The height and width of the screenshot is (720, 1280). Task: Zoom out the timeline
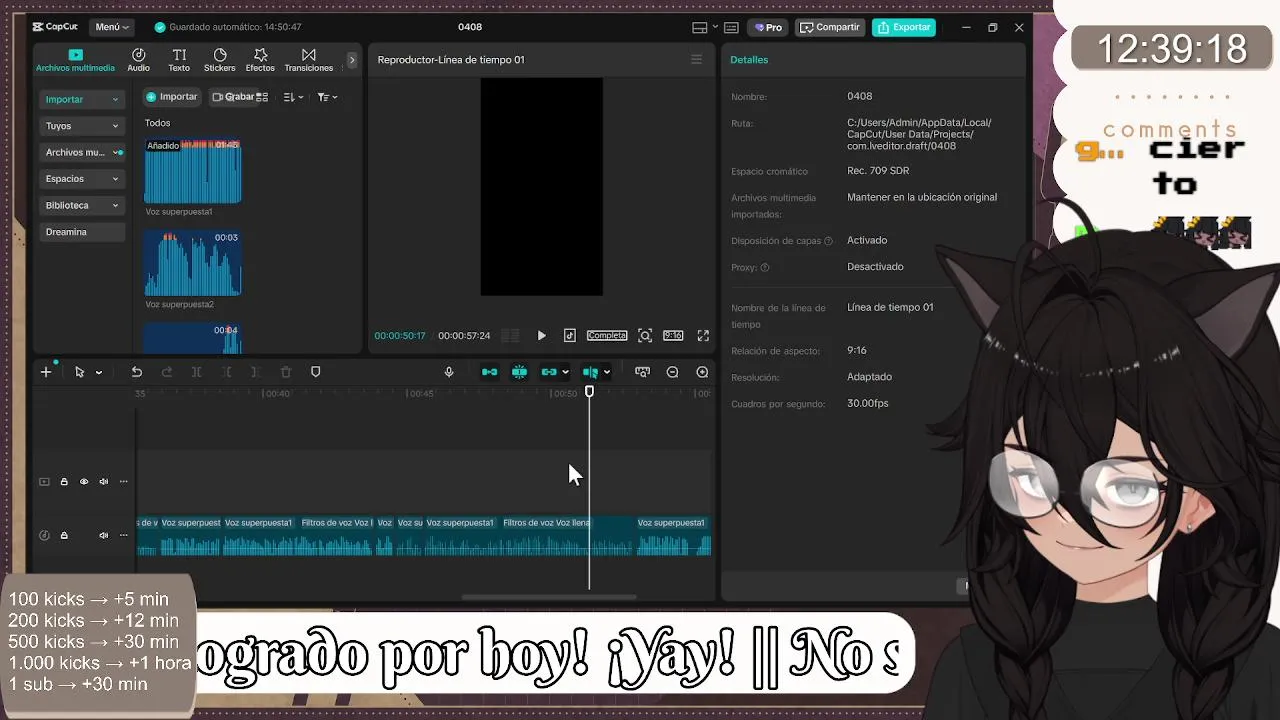[672, 372]
